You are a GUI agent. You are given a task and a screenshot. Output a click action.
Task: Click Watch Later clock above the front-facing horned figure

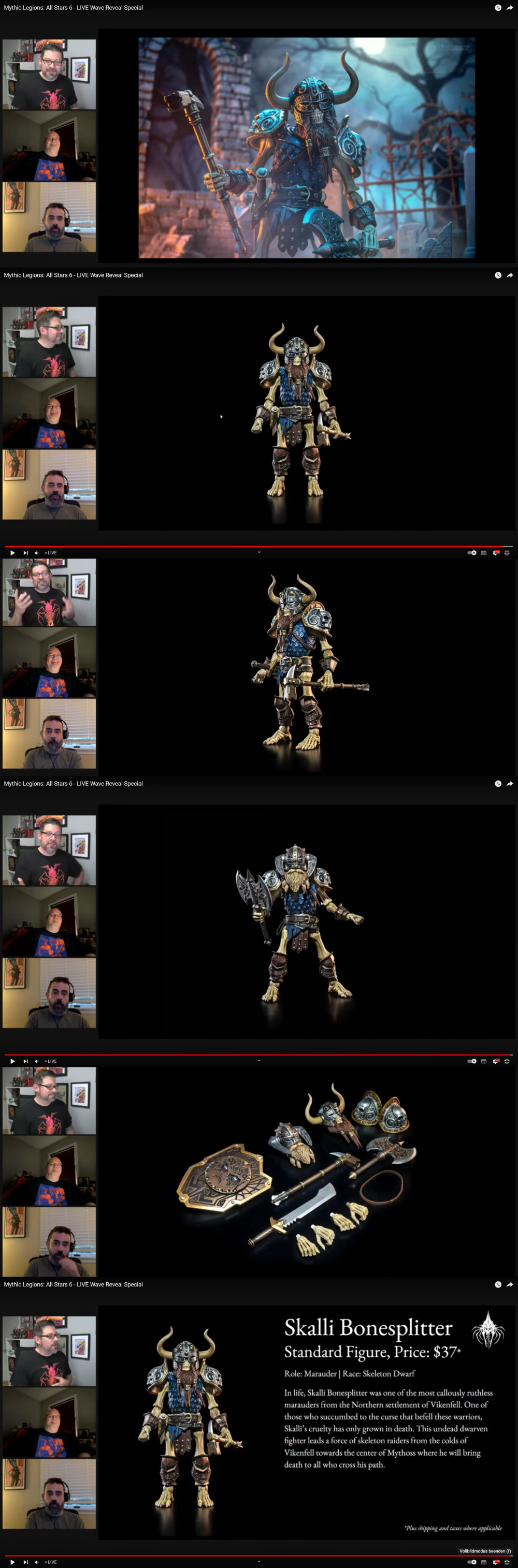[498, 275]
